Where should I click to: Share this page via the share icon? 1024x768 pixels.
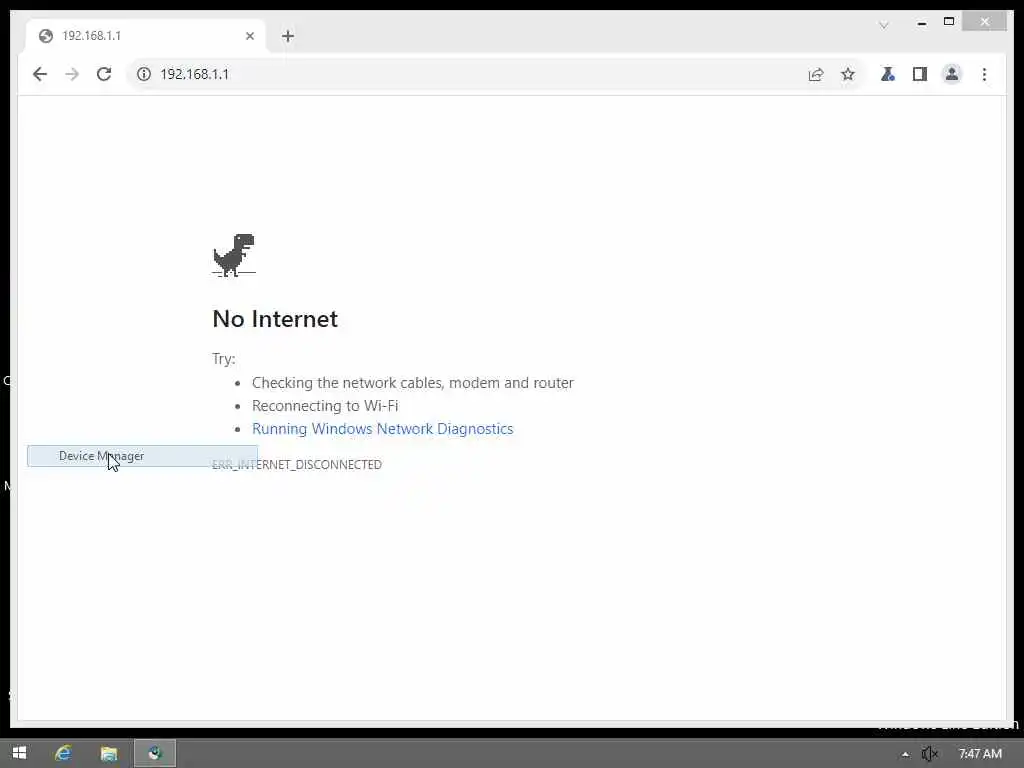click(x=816, y=74)
